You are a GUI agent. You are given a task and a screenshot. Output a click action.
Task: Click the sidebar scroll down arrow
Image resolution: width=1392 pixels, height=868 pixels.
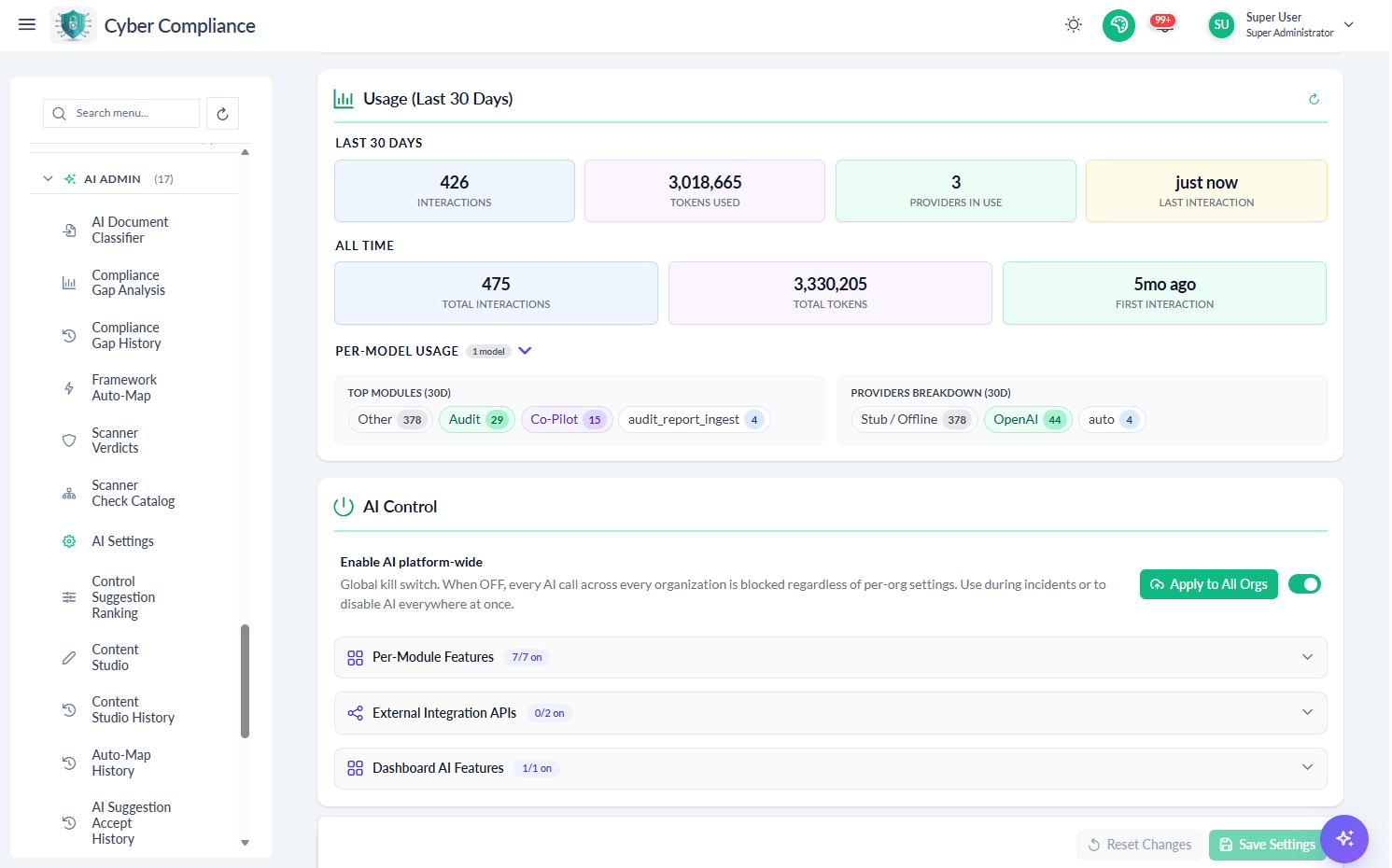coord(246,843)
